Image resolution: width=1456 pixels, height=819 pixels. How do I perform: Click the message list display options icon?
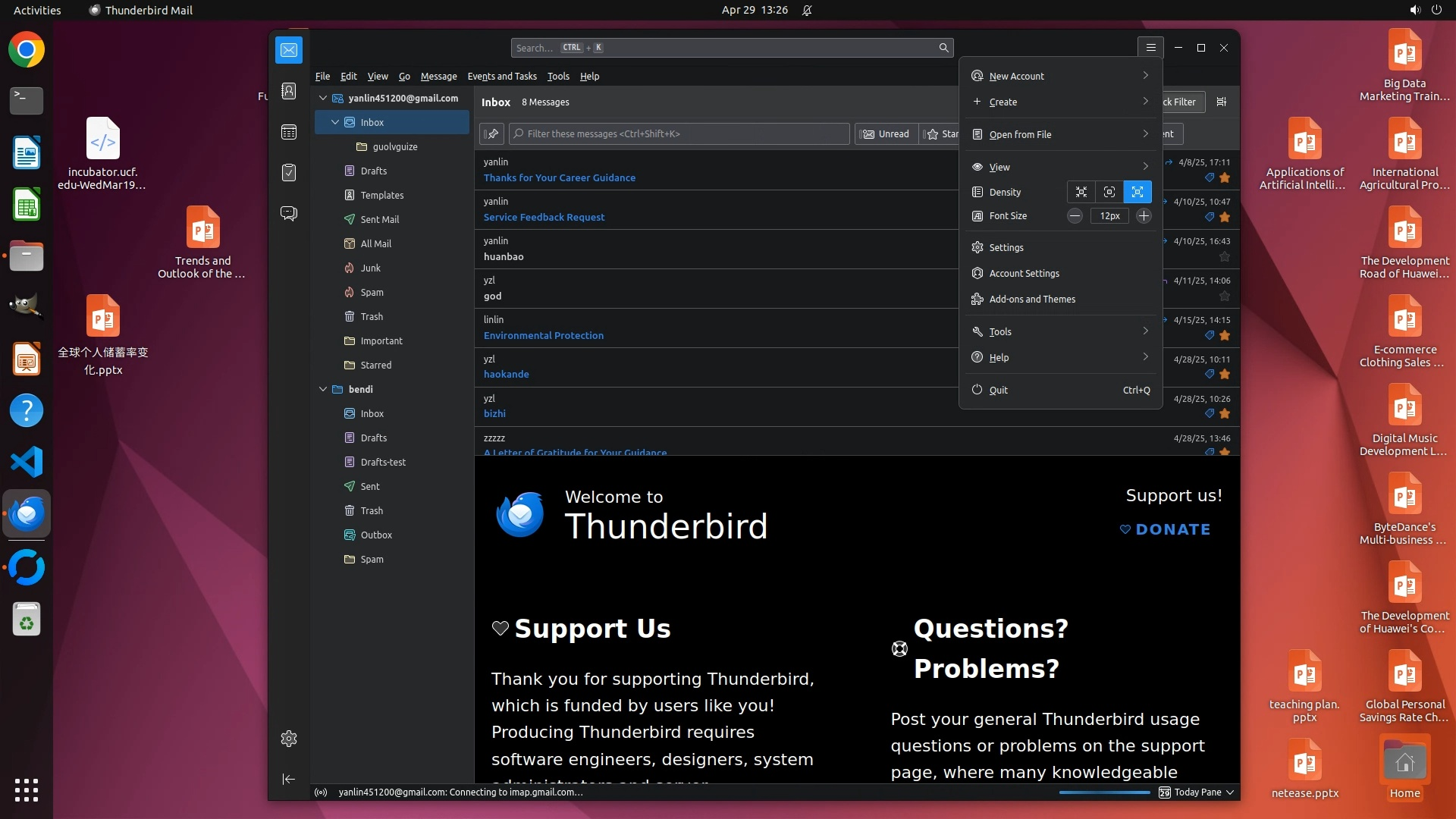pos(1221,102)
